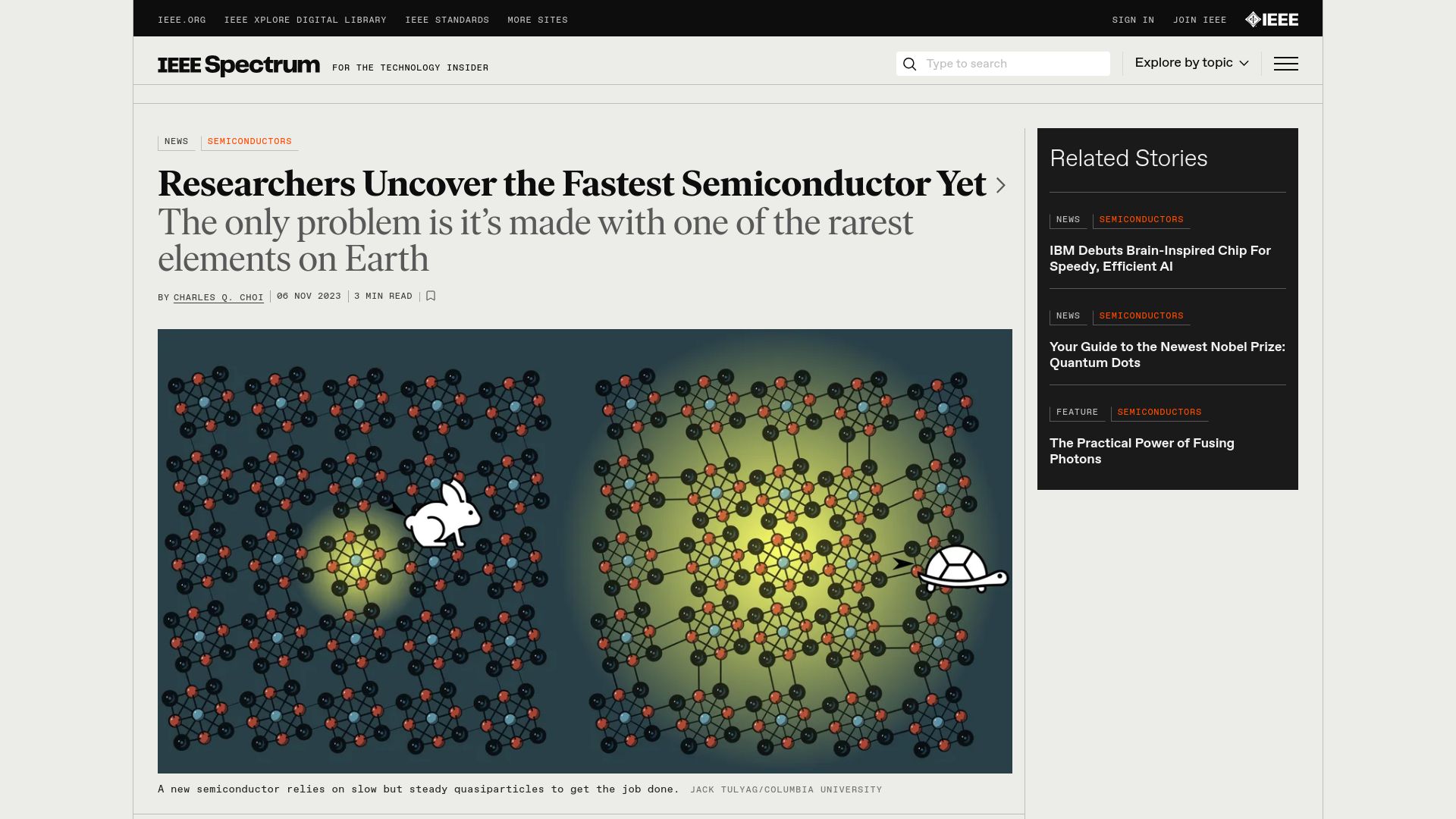
Task: Click the article subtitle about rarest elements
Action: tap(535, 240)
